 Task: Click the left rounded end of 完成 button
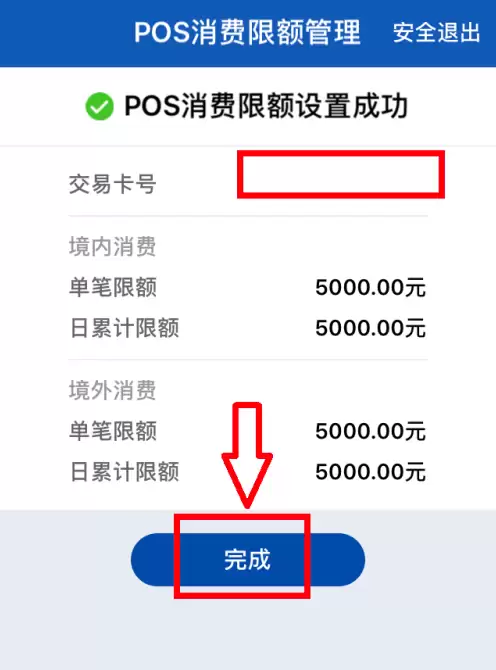[153, 559]
